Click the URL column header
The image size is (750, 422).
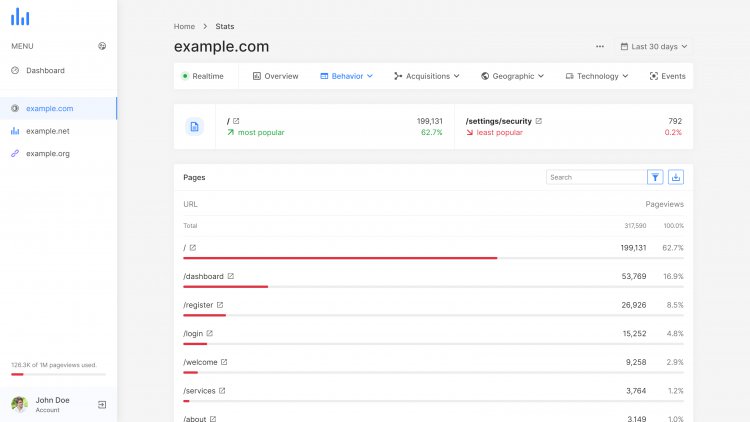pos(190,204)
